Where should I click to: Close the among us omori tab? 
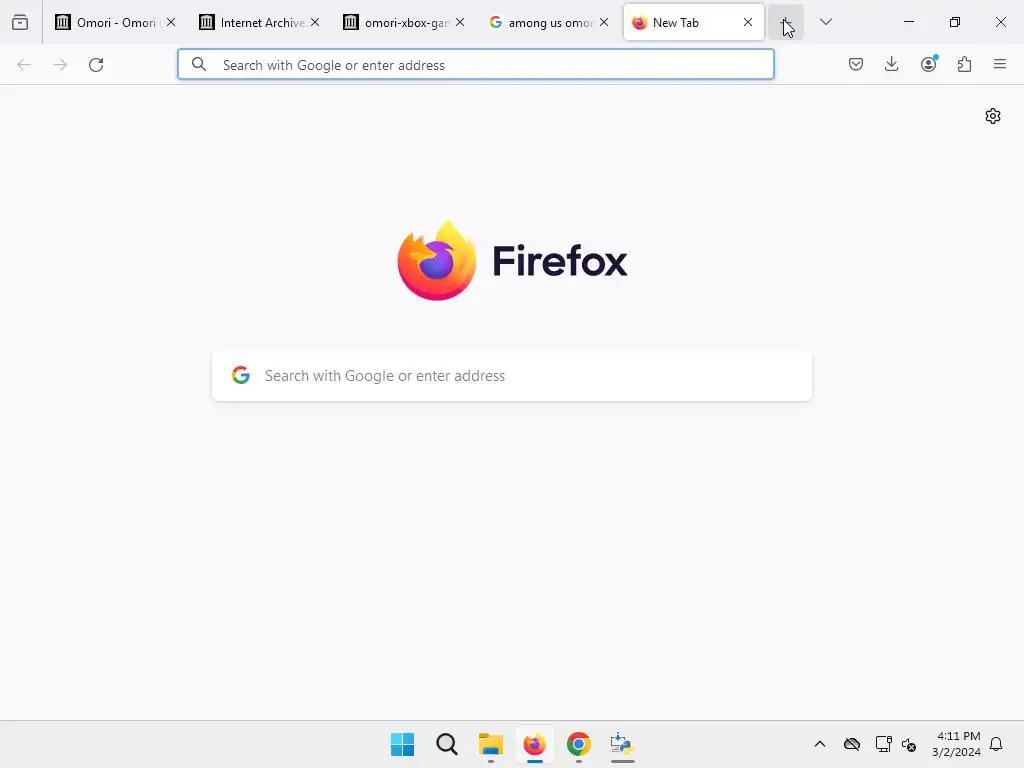(x=603, y=22)
